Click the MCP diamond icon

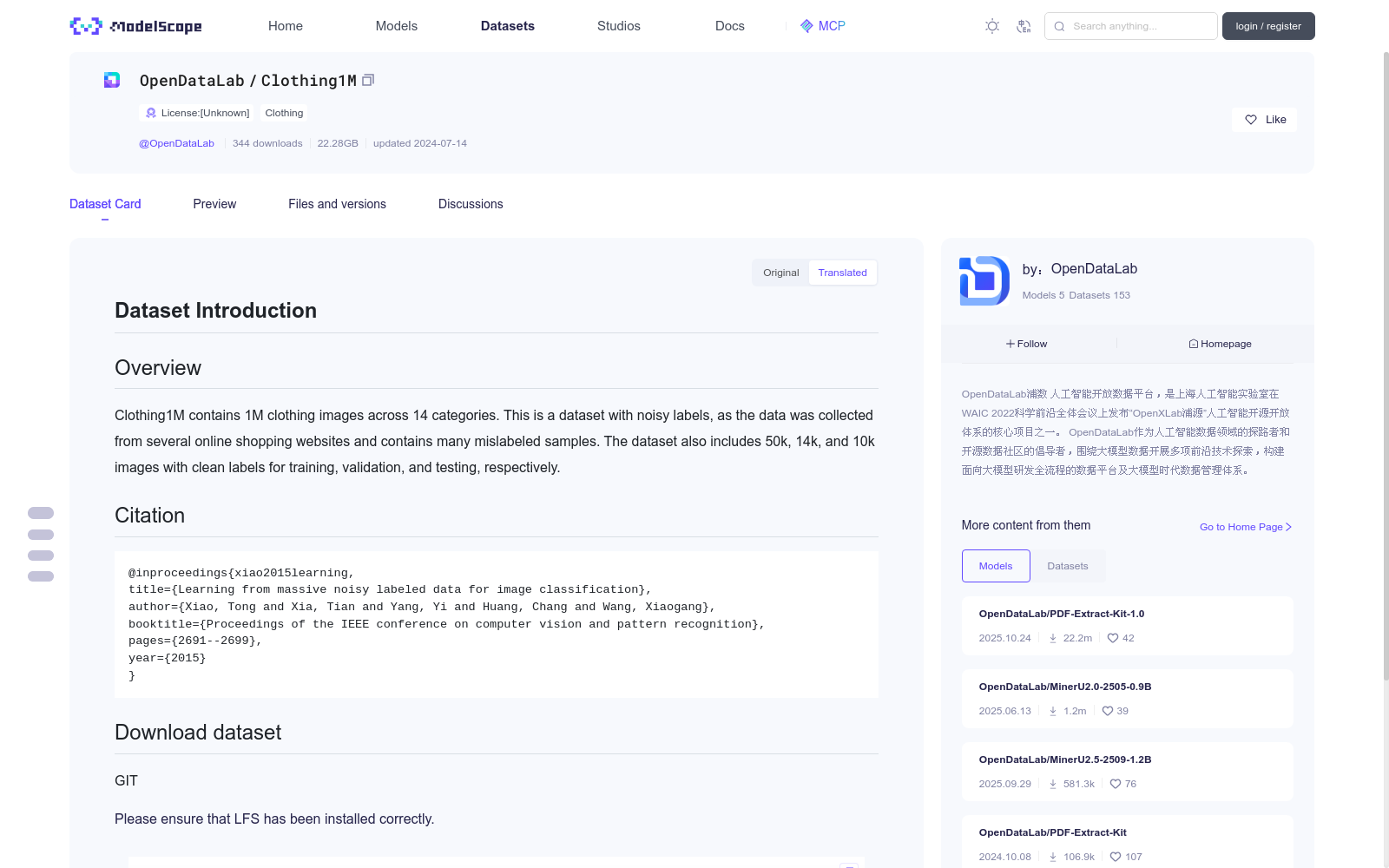[806, 26]
